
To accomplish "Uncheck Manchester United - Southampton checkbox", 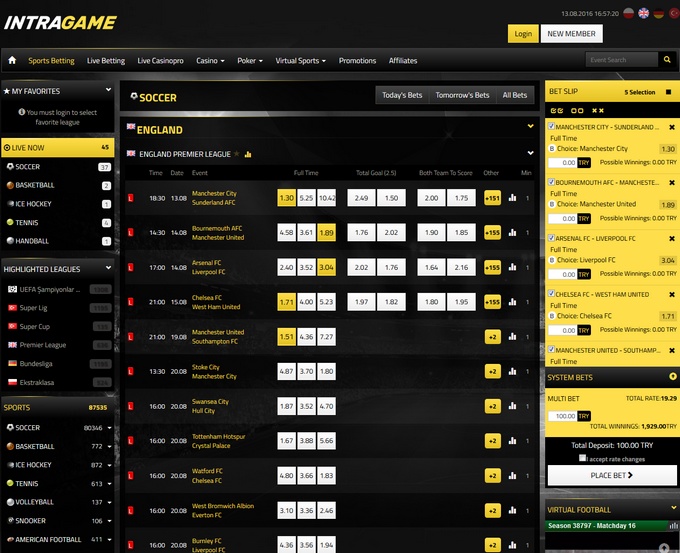I will (x=551, y=349).
